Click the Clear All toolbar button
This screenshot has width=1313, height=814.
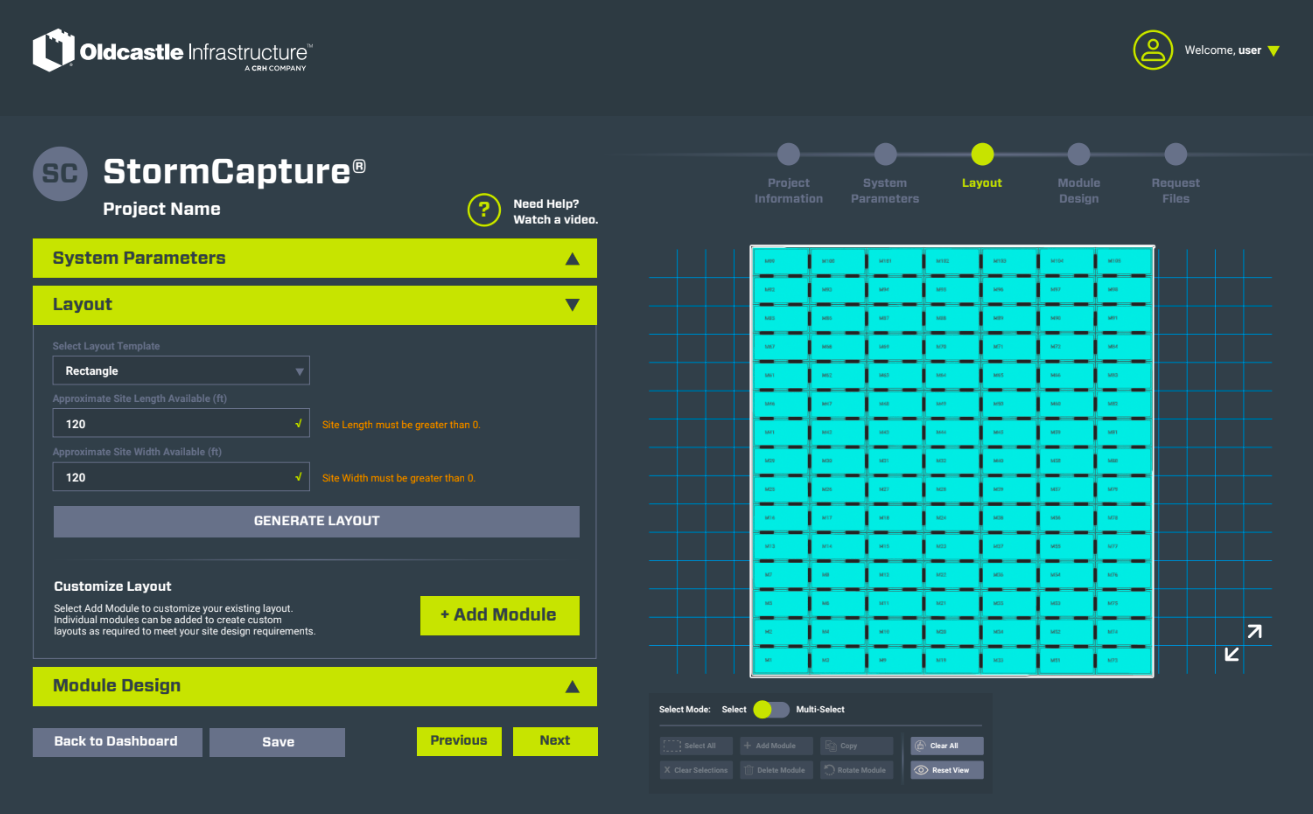(946, 746)
